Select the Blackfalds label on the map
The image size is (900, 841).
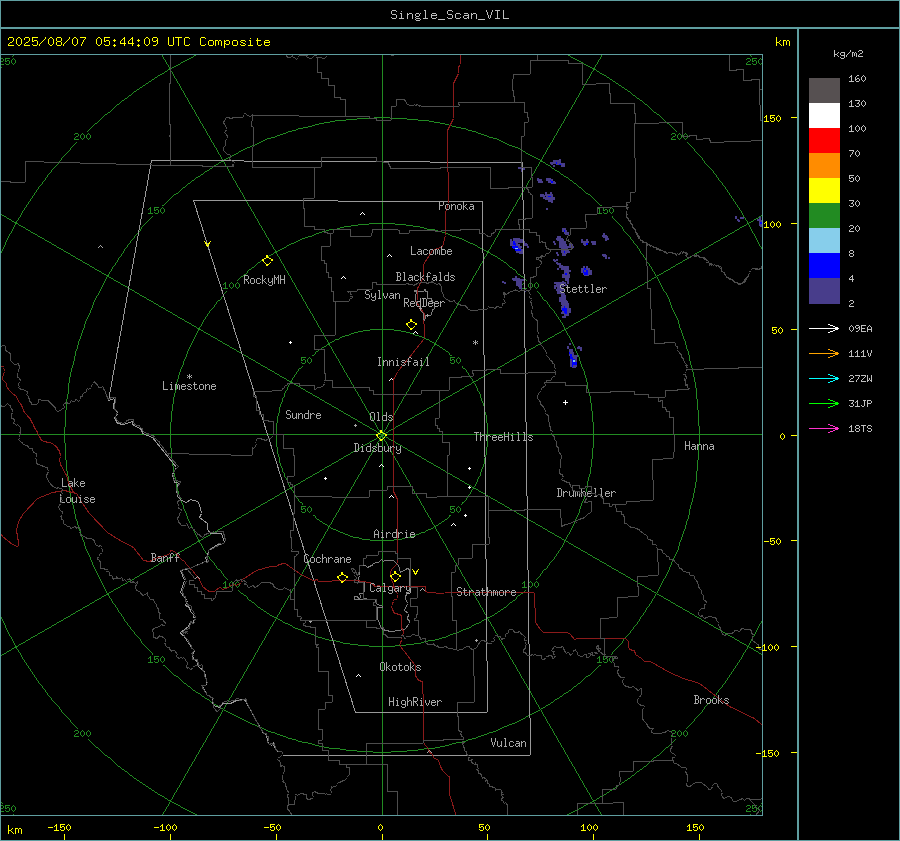pyautogui.click(x=425, y=277)
